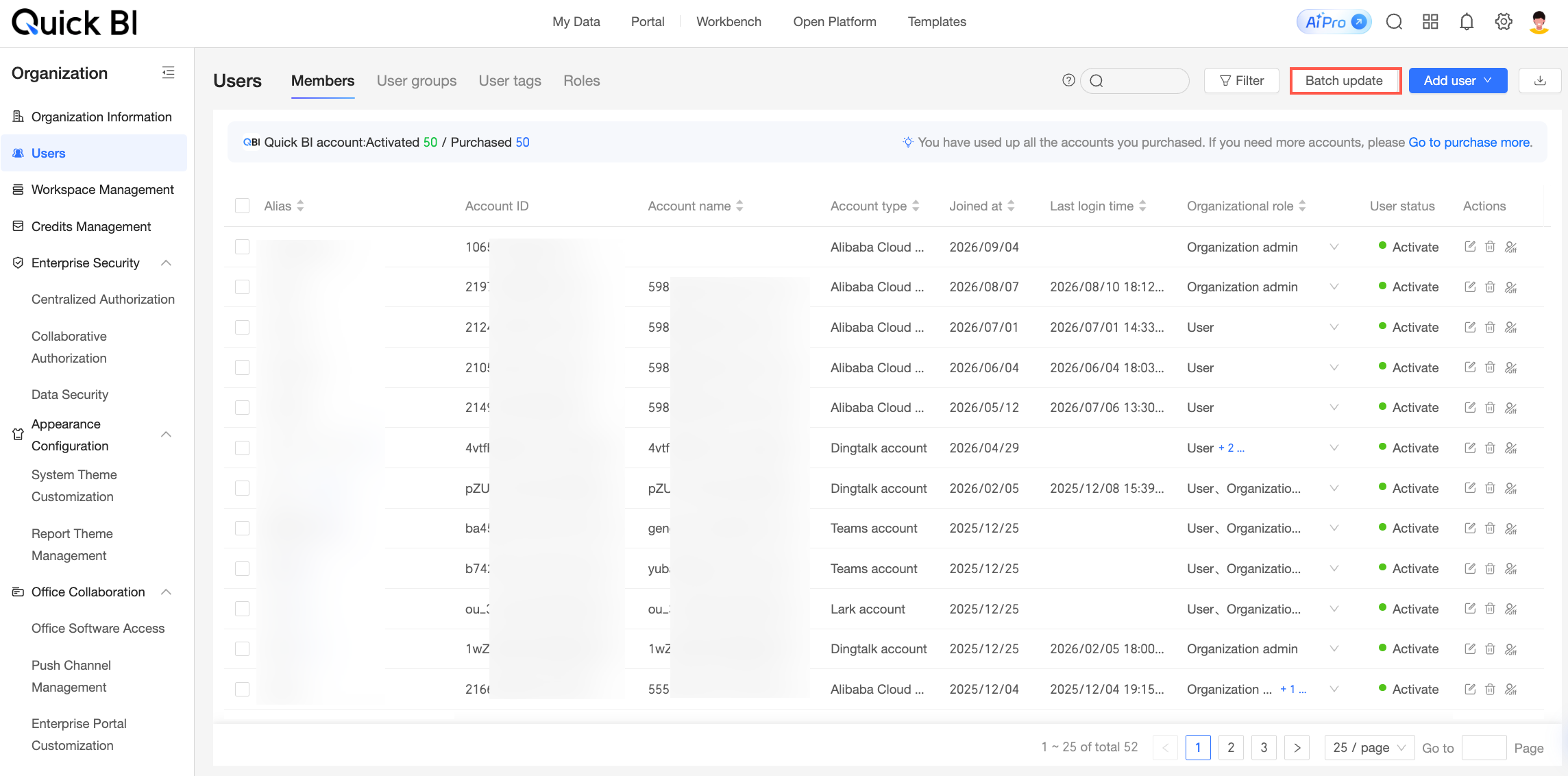The height and width of the screenshot is (776, 1568).
Task: Check the row joined 2026/09/04
Action: coord(242,247)
